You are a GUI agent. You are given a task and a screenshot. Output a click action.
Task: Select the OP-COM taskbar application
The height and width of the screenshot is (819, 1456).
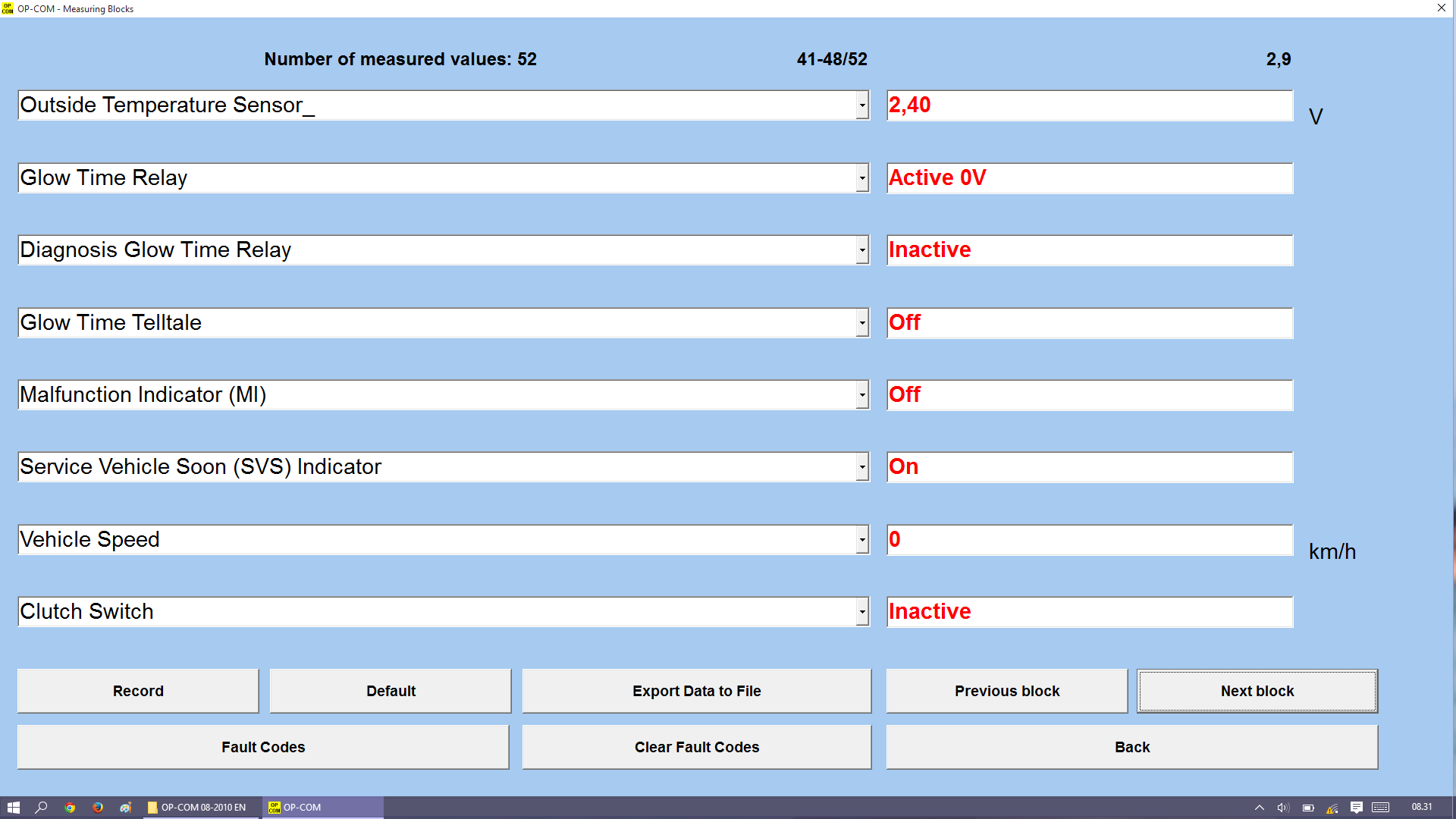(323, 808)
